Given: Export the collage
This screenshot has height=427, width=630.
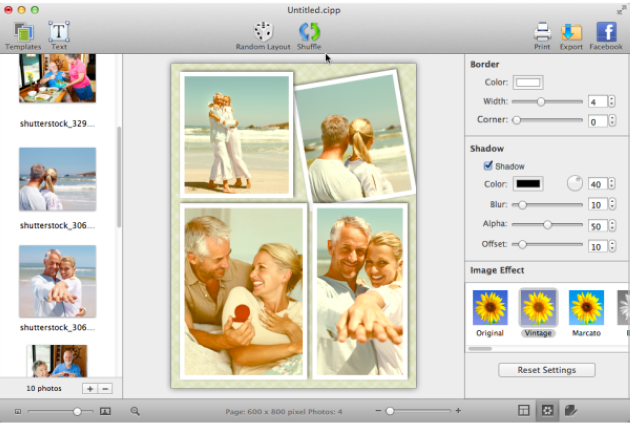Looking at the screenshot, I should (571, 34).
